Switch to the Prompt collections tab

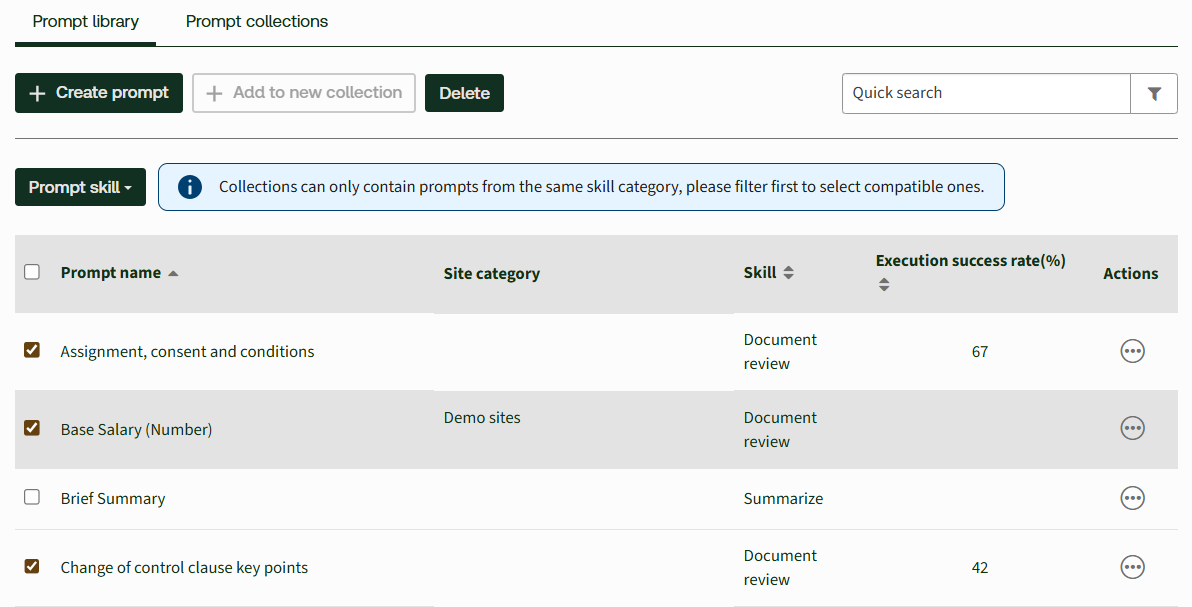tap(257, 21)
